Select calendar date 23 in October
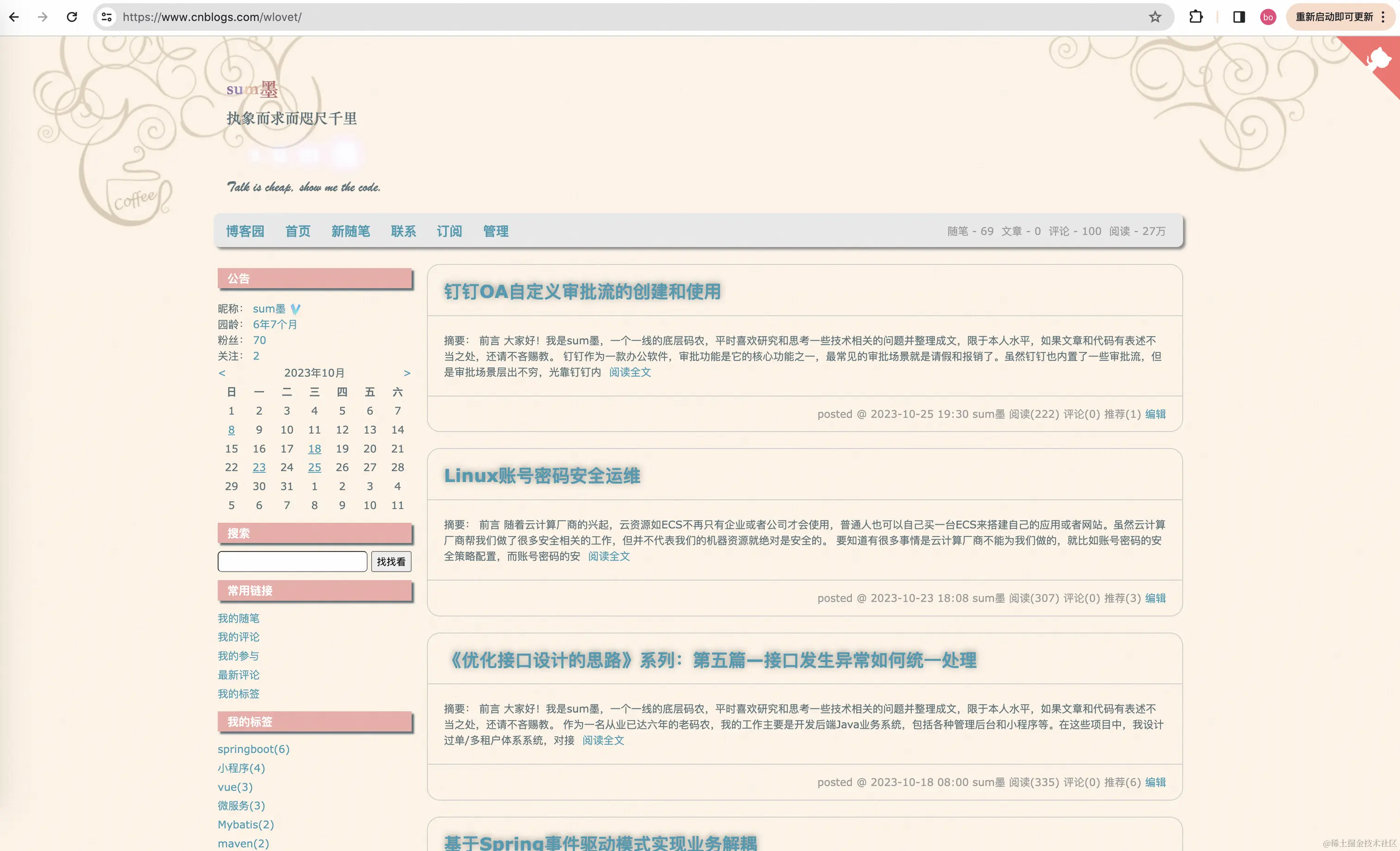The height and width of the screenshot is (851, 1400). pyautogui.click(x=259, y=467)
